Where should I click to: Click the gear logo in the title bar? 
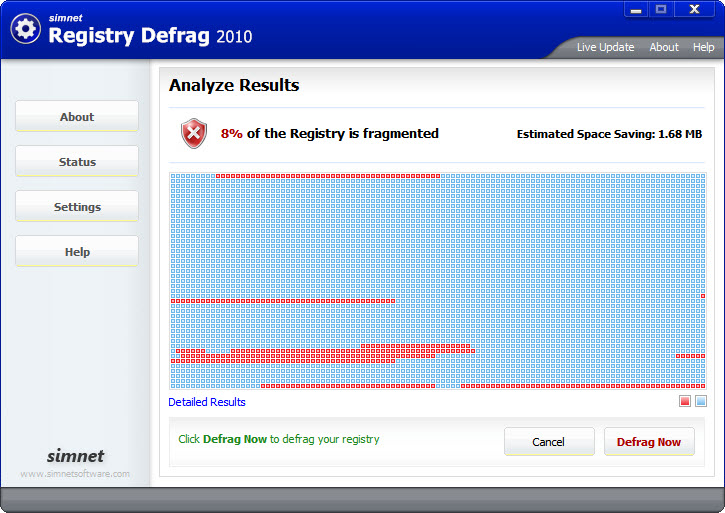pyautogui.click(x=25, y=28)
